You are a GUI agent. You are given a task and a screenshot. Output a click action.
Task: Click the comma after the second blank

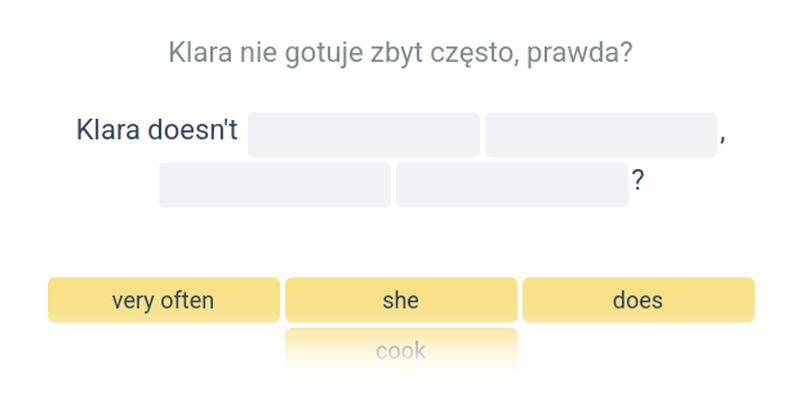(x=722, y=138)
